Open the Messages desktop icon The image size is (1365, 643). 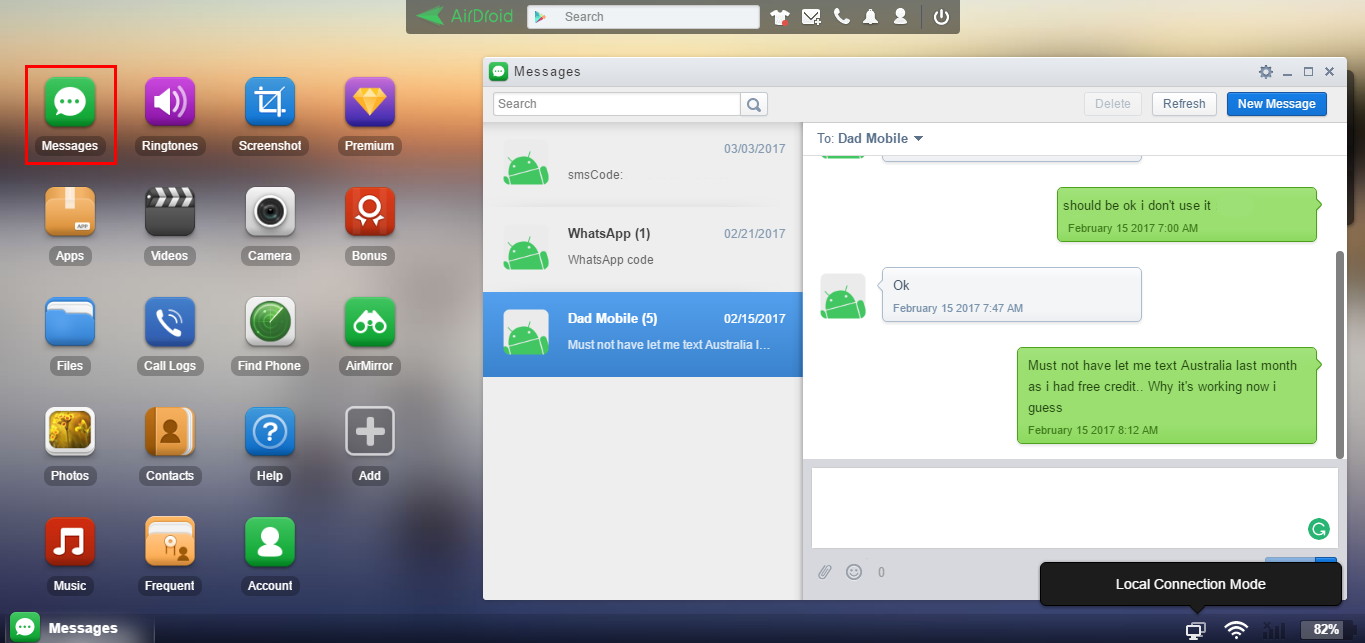click(x=70, y=102)
